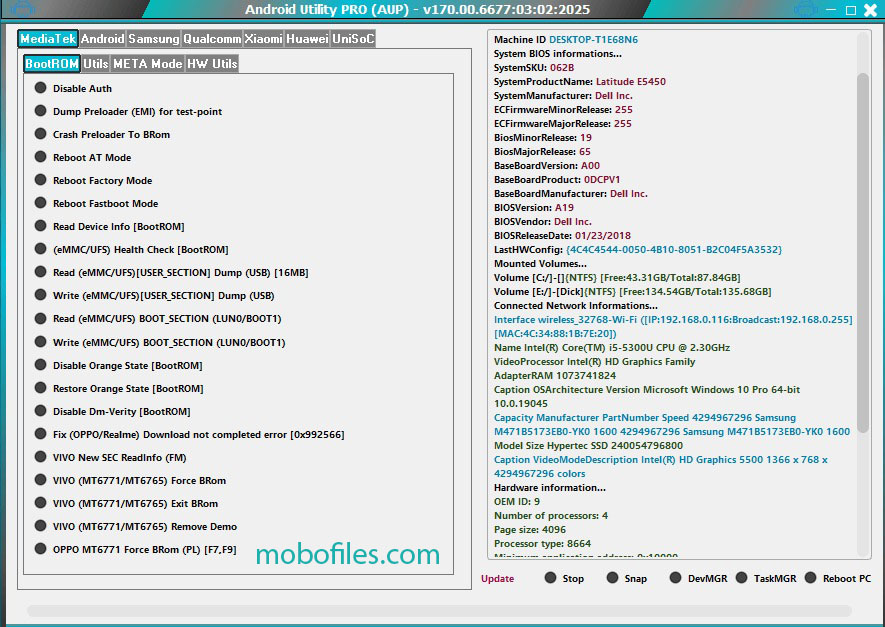This screenshot has height=627, width=885.
Task: Click the Stop button
Action: [564, 578]
